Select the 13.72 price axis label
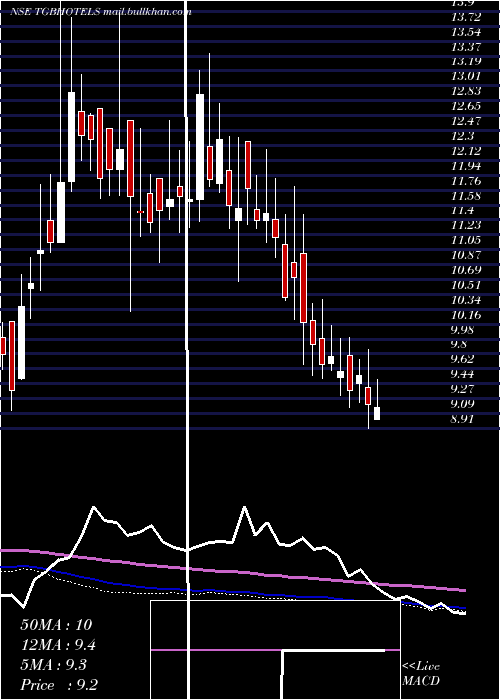This screenshot has height=700, width=500. (x=466, y=17)
